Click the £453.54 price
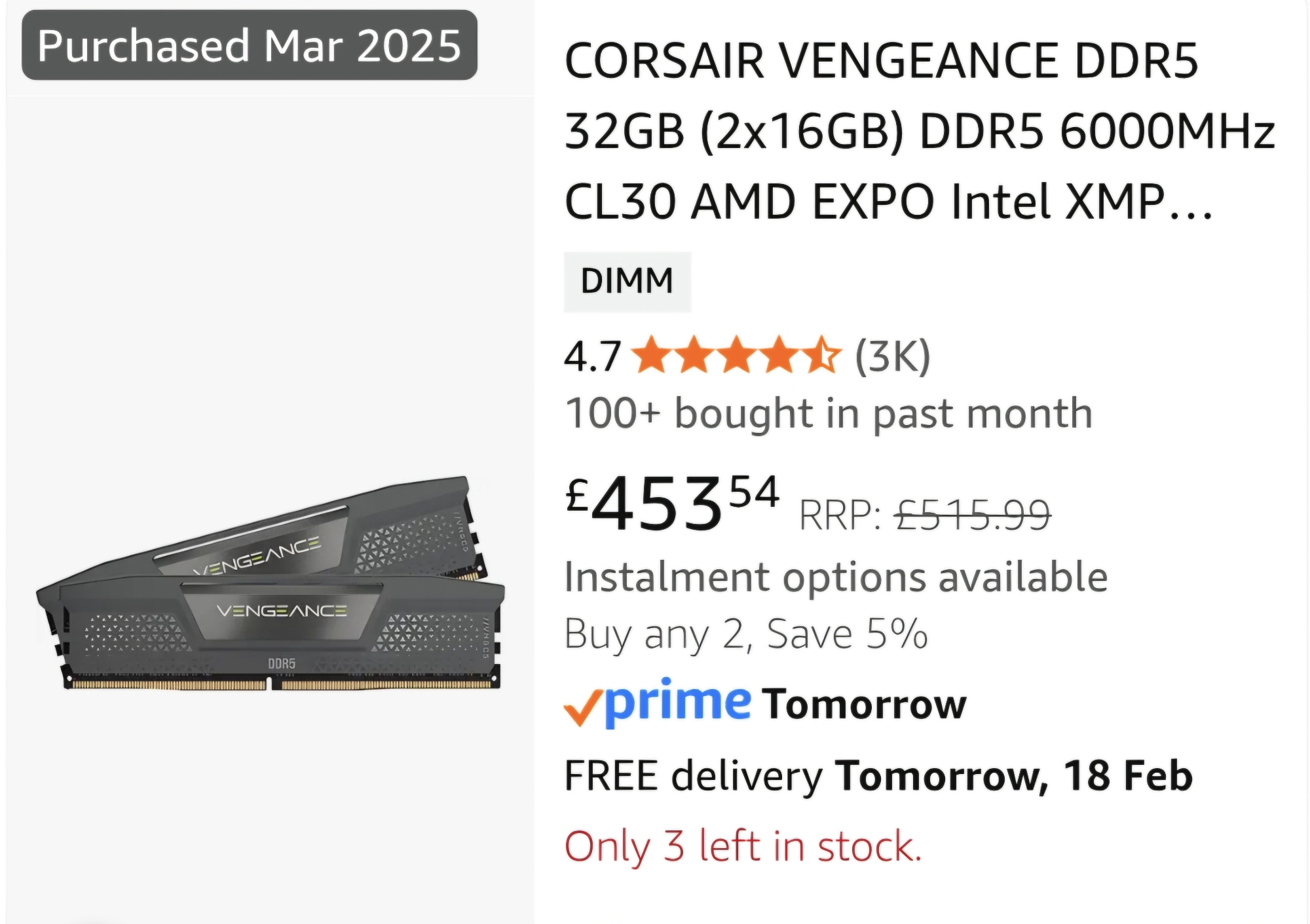Viewport: 1310px width, 924px height. coord(672,503)
